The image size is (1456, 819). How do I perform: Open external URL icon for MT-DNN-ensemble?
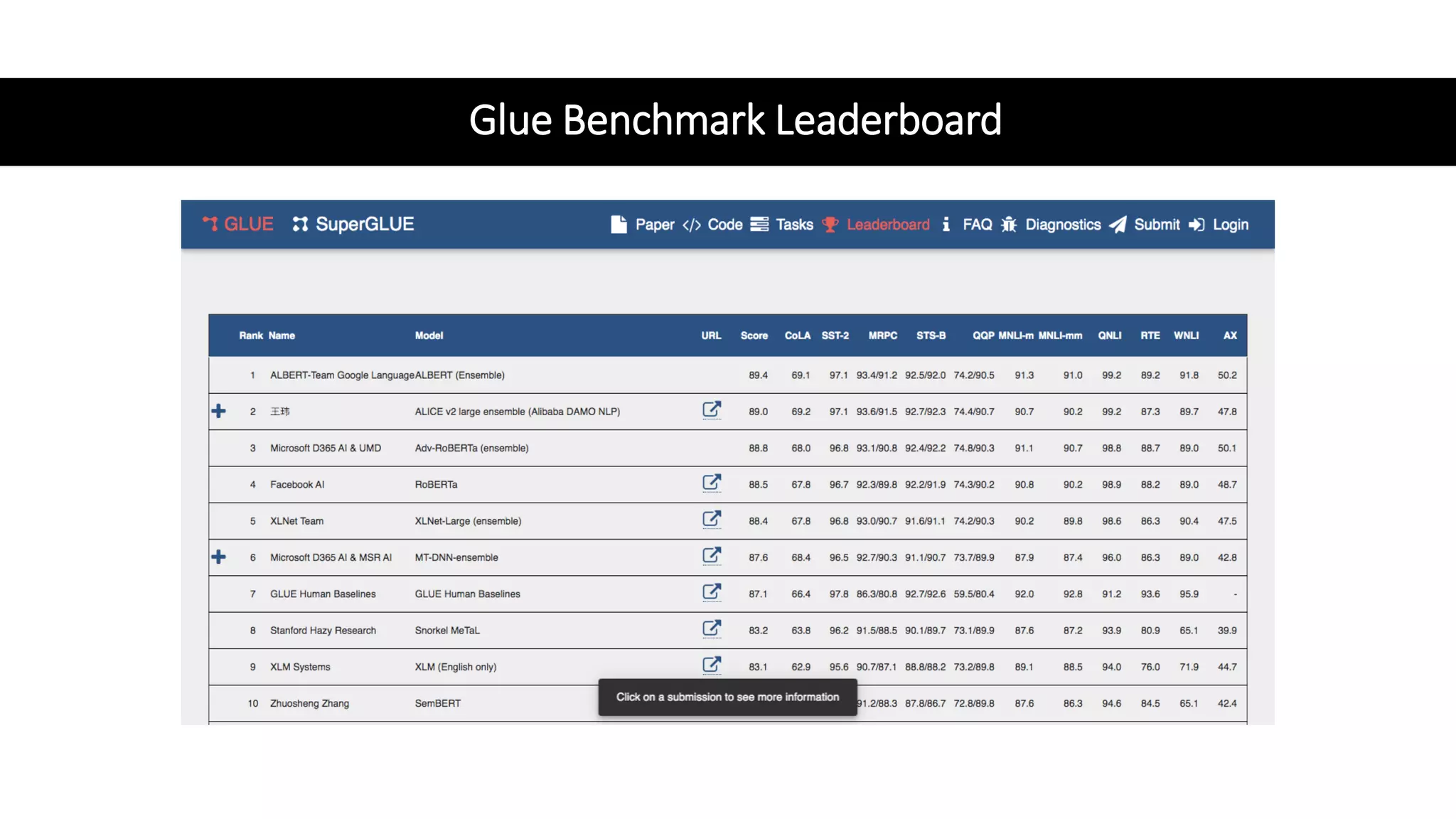coord(712,555)
